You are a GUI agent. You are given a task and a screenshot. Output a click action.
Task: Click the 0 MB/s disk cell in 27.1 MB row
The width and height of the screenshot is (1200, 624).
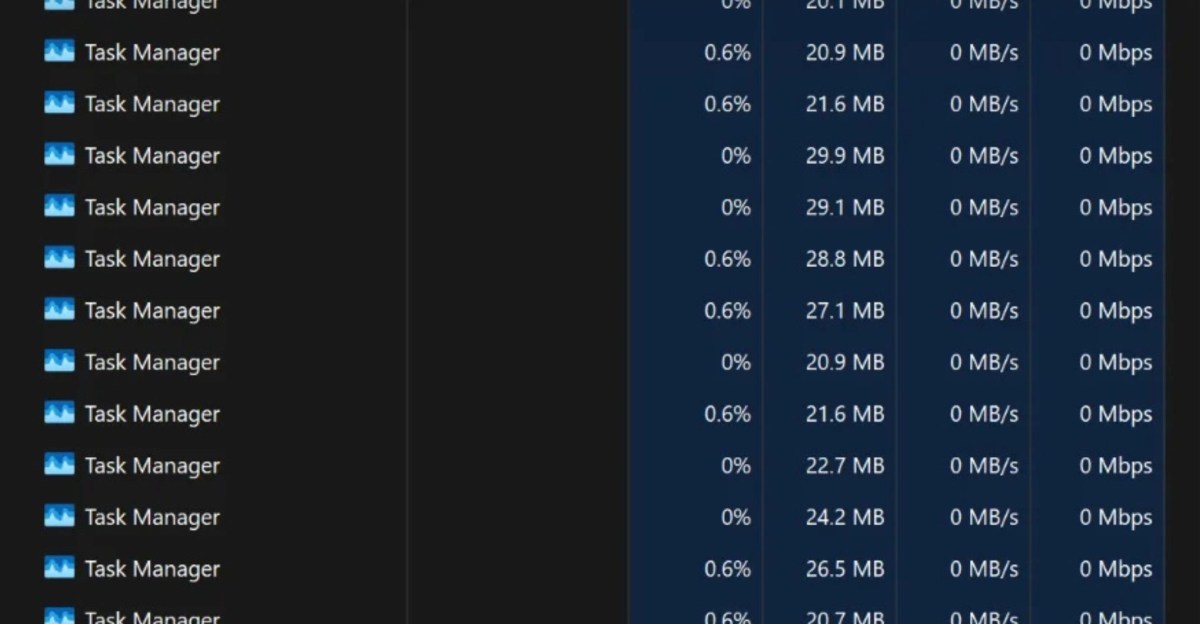pos(984,311)
